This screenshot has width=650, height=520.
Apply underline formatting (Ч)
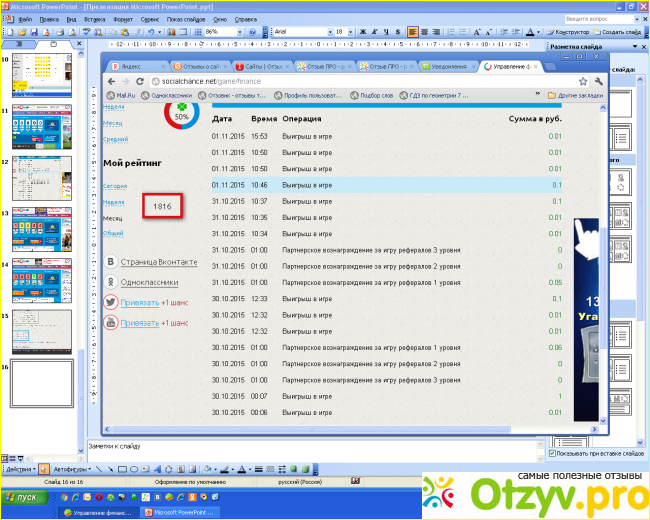(386, 32)
